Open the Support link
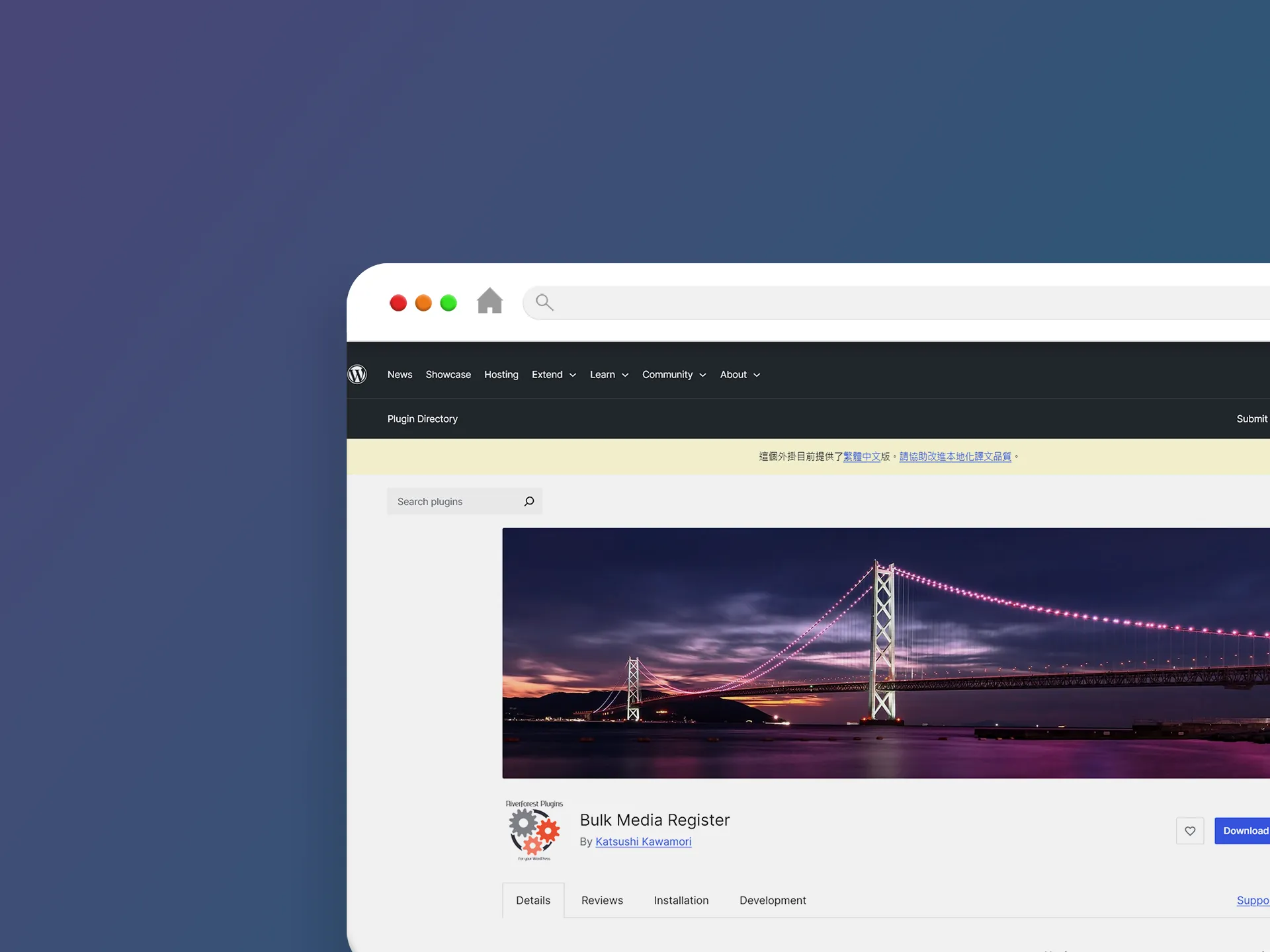This screenshot has height=952, width=1270. (1253, 900)
